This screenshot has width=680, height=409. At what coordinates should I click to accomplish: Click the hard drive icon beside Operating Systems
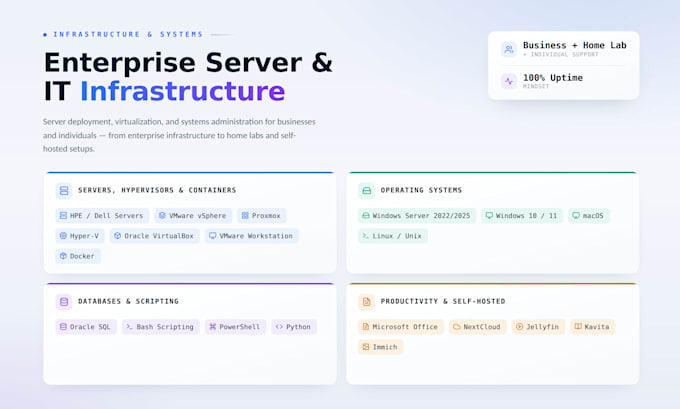tap(366, 190)
